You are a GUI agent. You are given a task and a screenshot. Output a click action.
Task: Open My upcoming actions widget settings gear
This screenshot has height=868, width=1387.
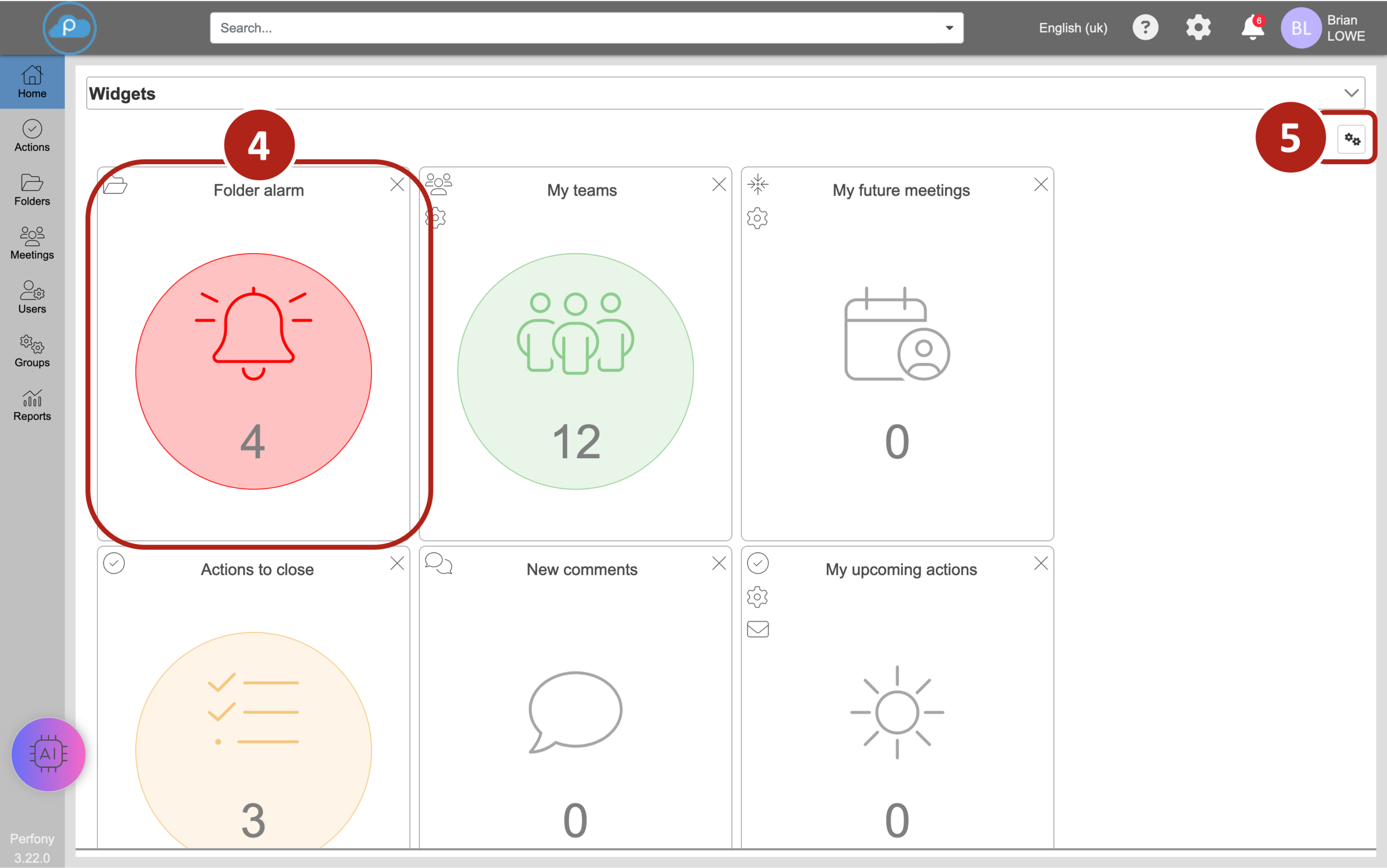pos(757,597)
